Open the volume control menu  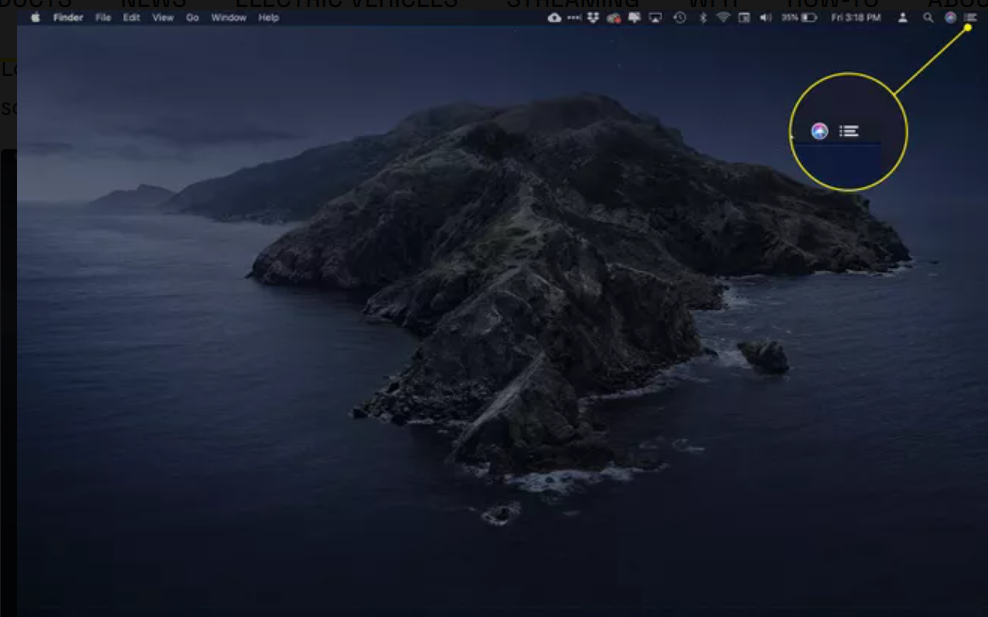tap(766, 18)
